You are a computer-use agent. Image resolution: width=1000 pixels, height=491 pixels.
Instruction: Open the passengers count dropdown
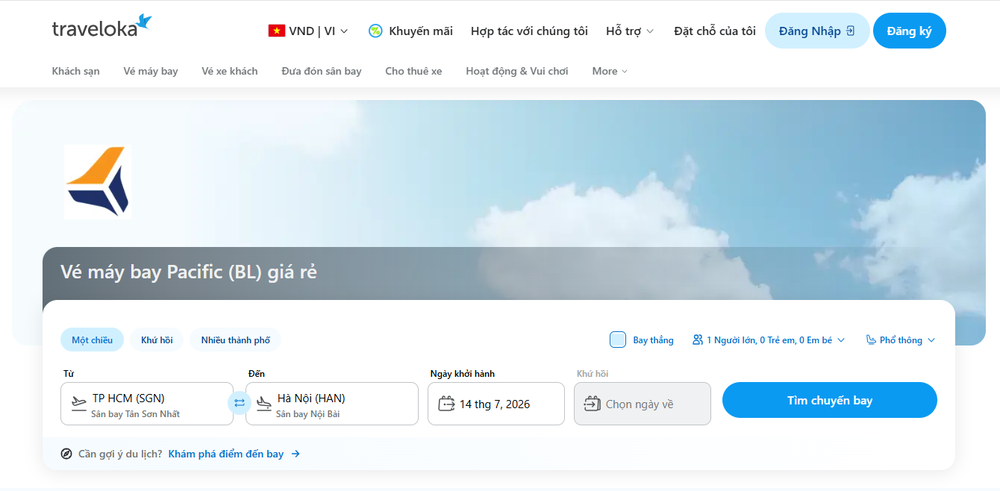click(x=768, y=340)
